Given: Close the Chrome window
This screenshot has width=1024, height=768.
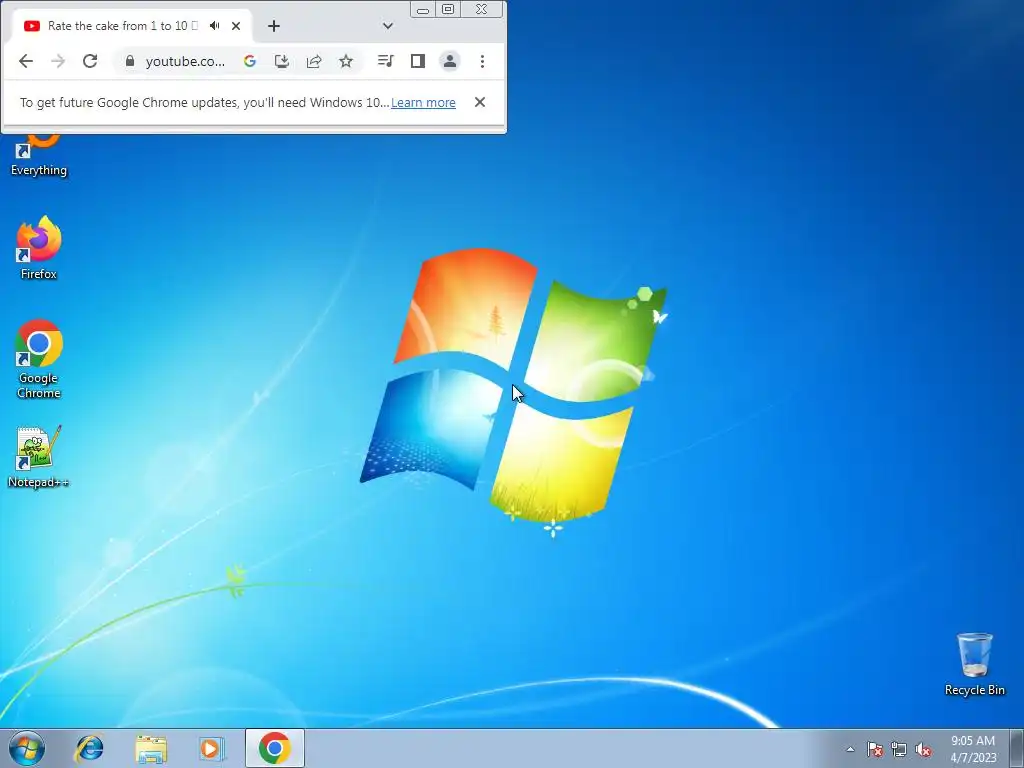Looking at the screenshot, I should [x=482, y=9].
